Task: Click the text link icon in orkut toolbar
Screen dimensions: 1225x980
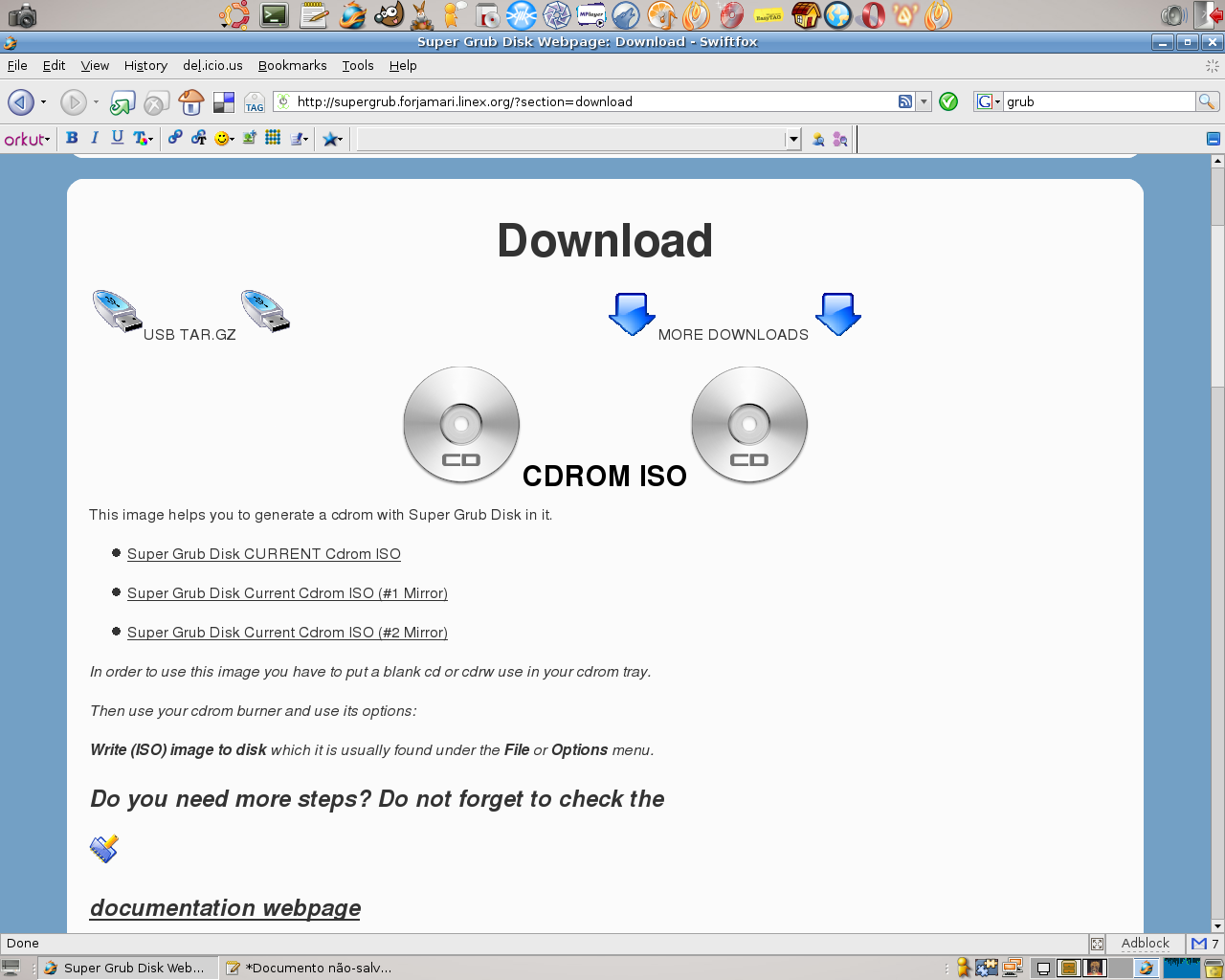Action: click(199, 138)
